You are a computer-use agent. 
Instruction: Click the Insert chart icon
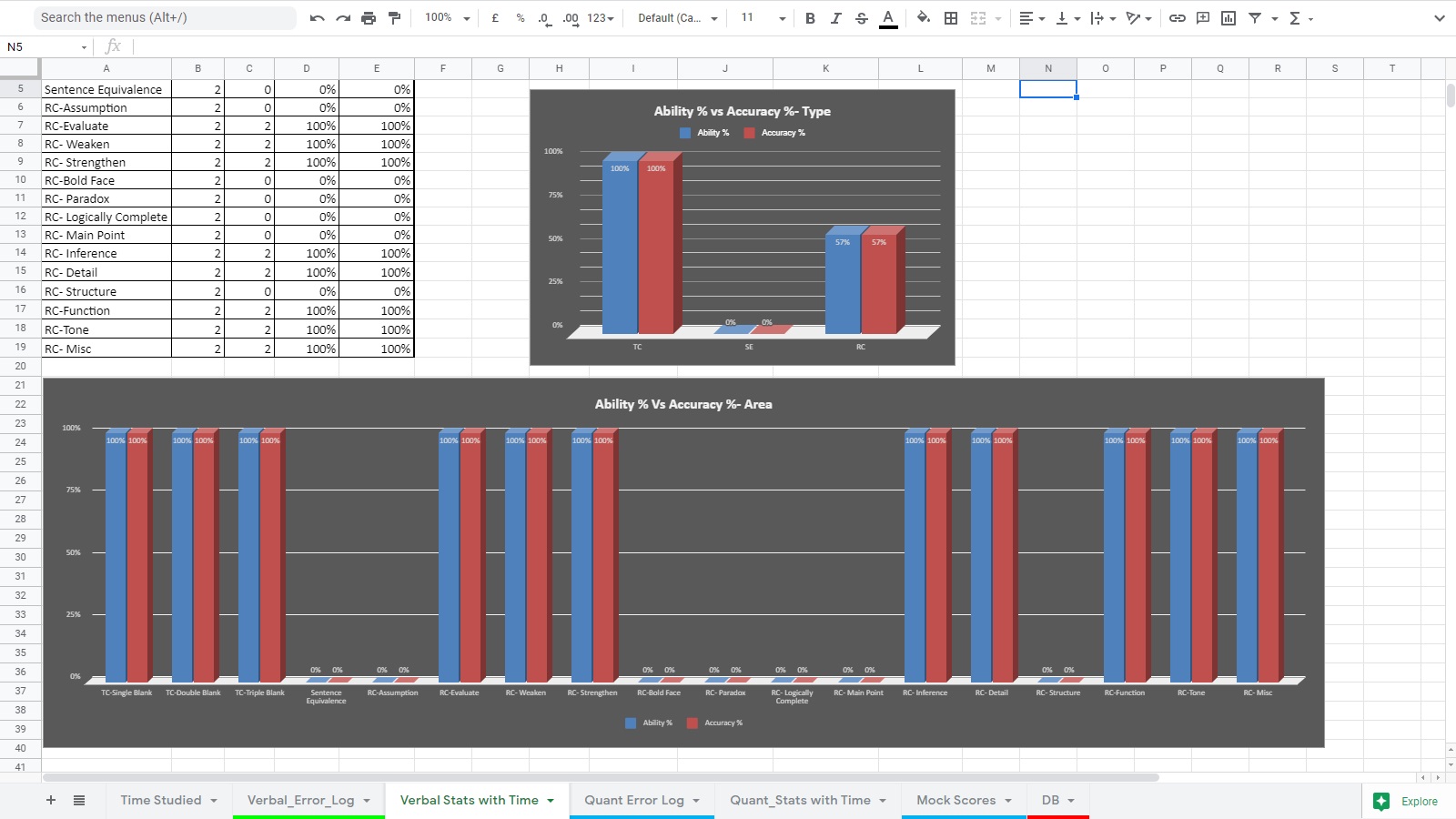1228,18
